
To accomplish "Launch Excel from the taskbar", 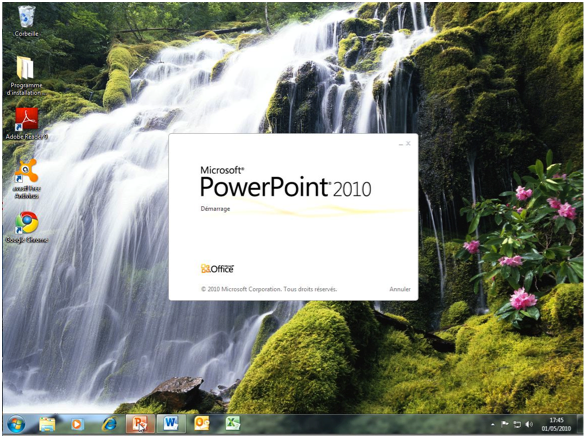I will point(232,424).
